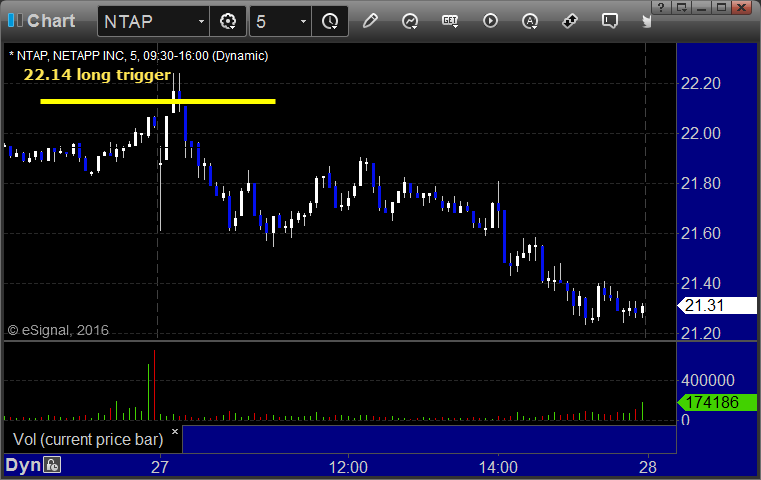Viewport: 761px width, 480px height.
Task: Click the trade up-down arrows icon
Action: [570, 21]
